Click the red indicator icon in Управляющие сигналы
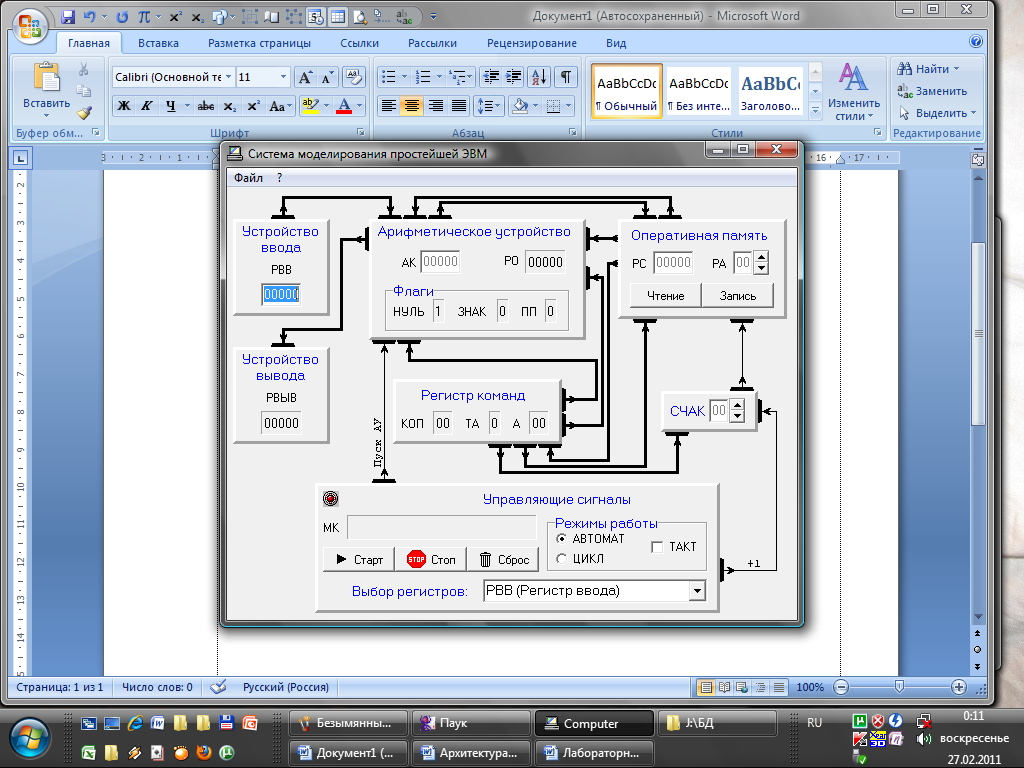The image size is (1024, 768). click(331, 499)
